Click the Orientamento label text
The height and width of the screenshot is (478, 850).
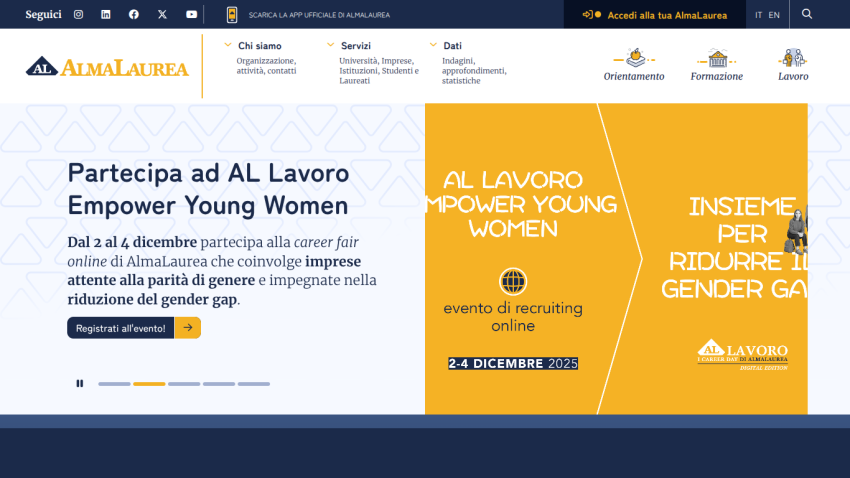tap(634, 76)
